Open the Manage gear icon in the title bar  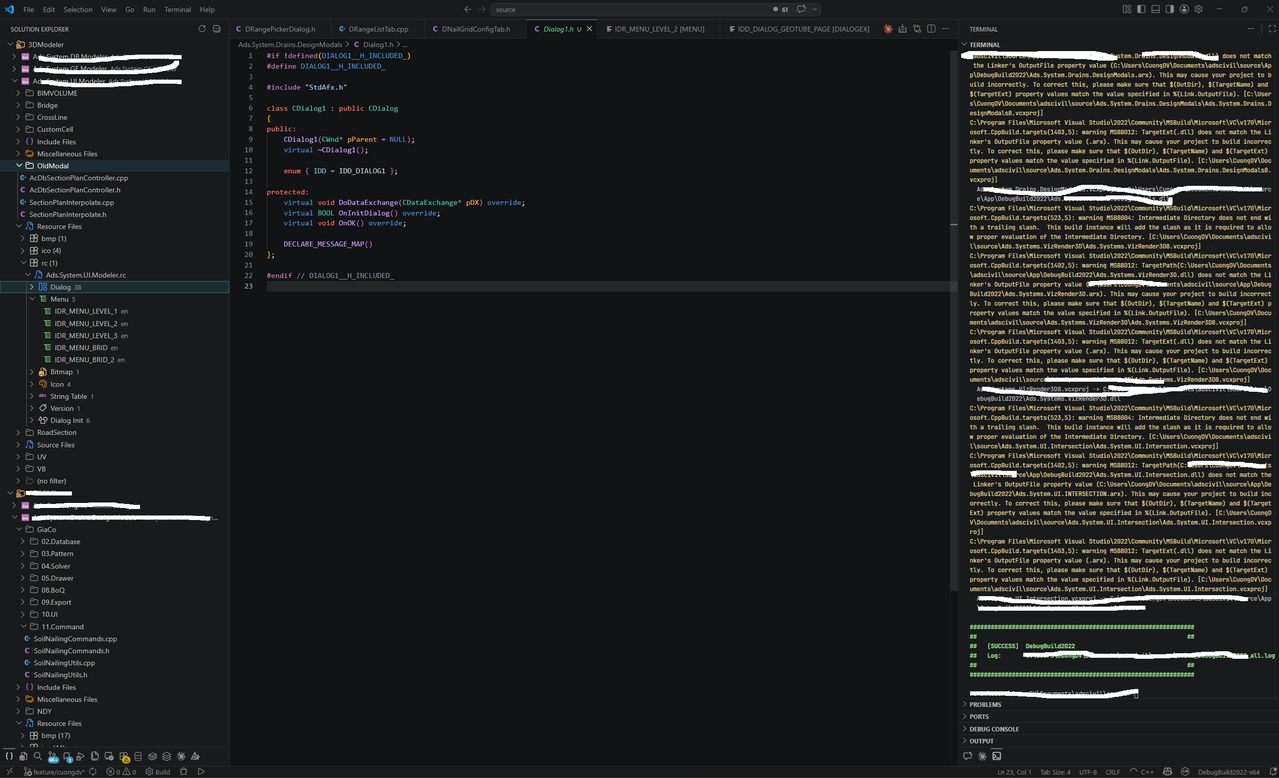1199,9
